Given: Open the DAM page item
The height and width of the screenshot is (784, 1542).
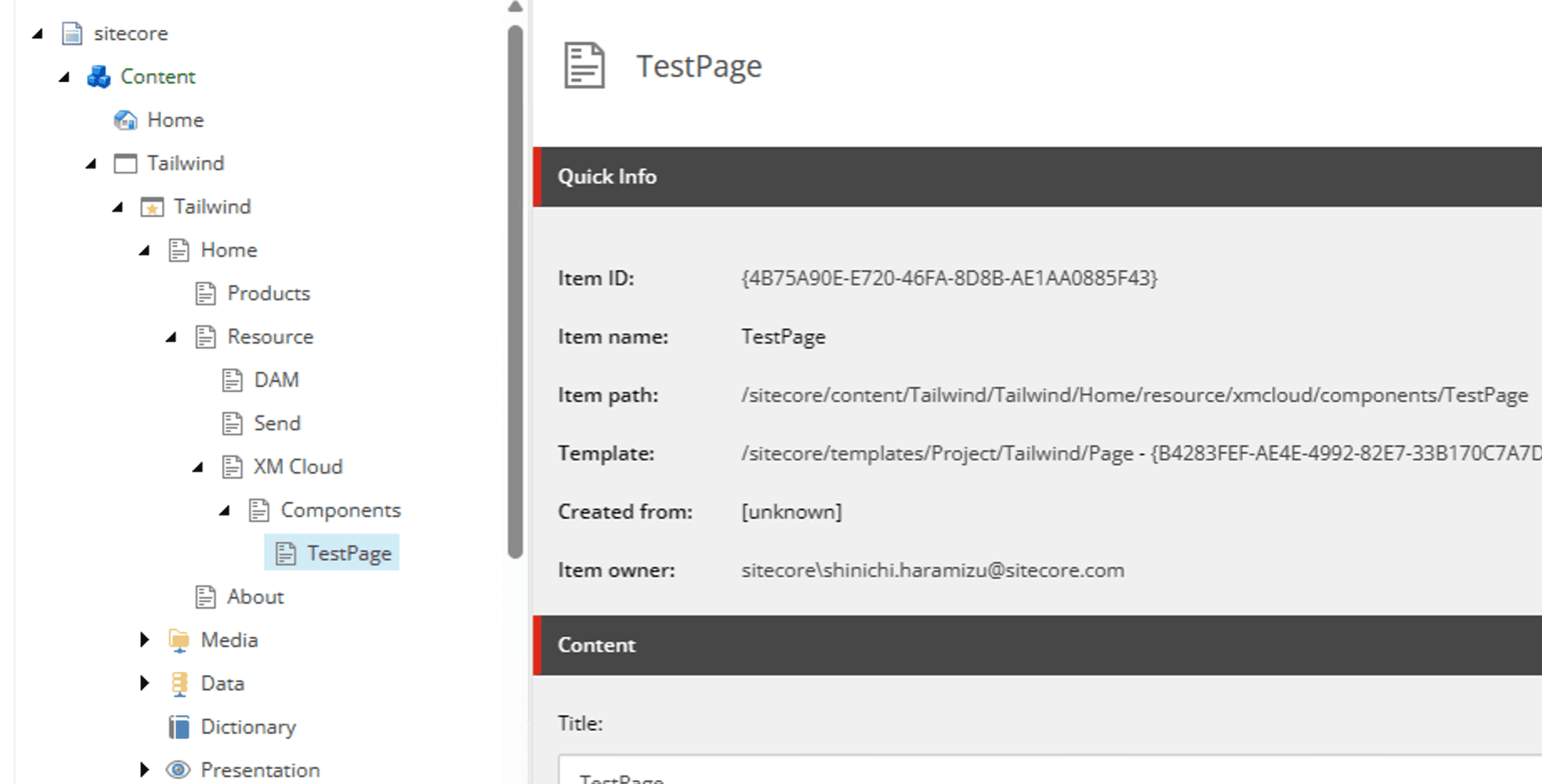Looking at the screenshot, I should point(275,380).
